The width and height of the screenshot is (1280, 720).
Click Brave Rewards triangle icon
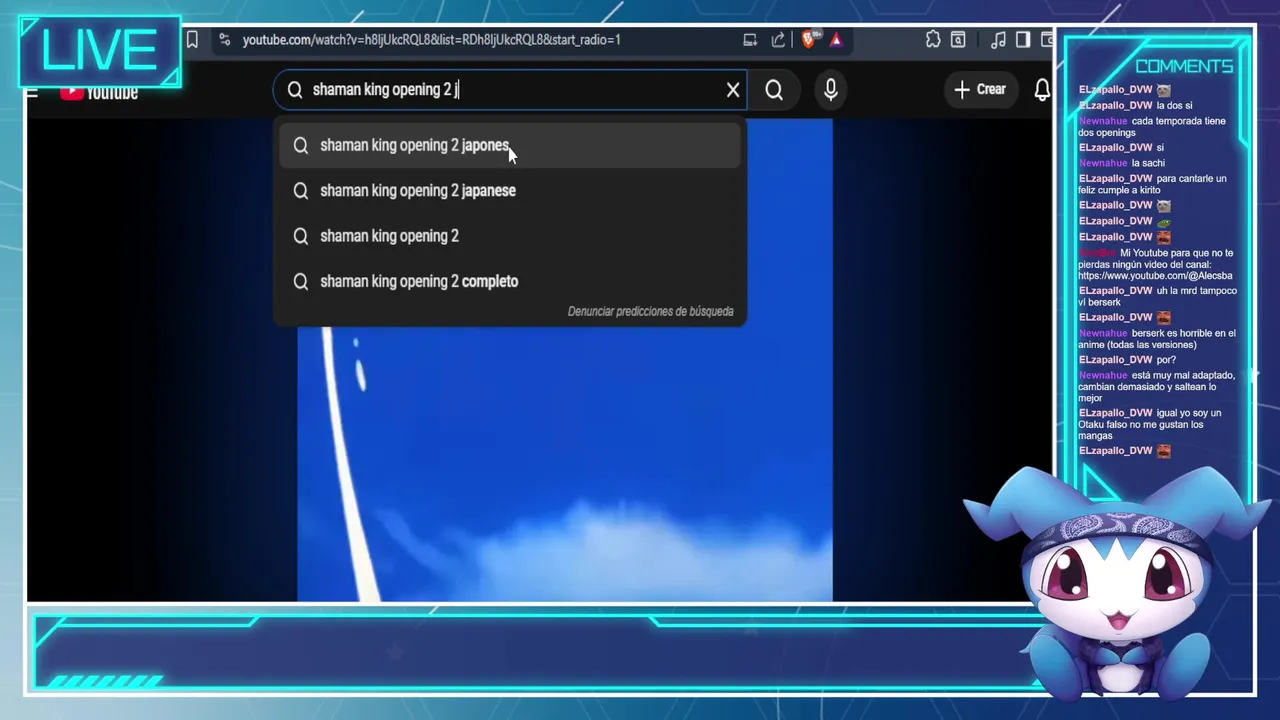point(836,40)
